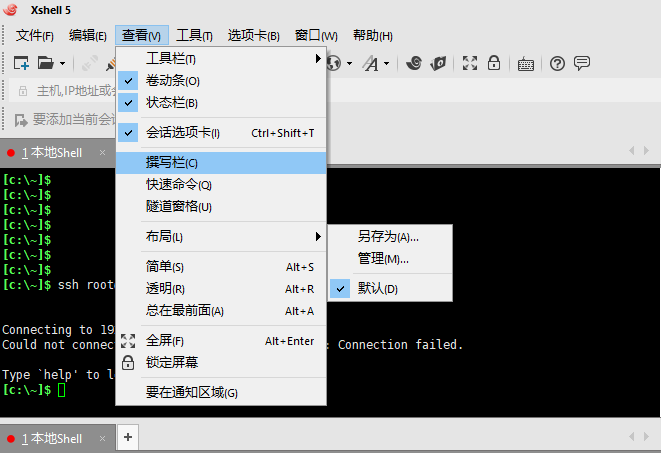This screenshot has height=453, width=661.
Task: Close the 查看(V) menu
Action: [142, 35]
